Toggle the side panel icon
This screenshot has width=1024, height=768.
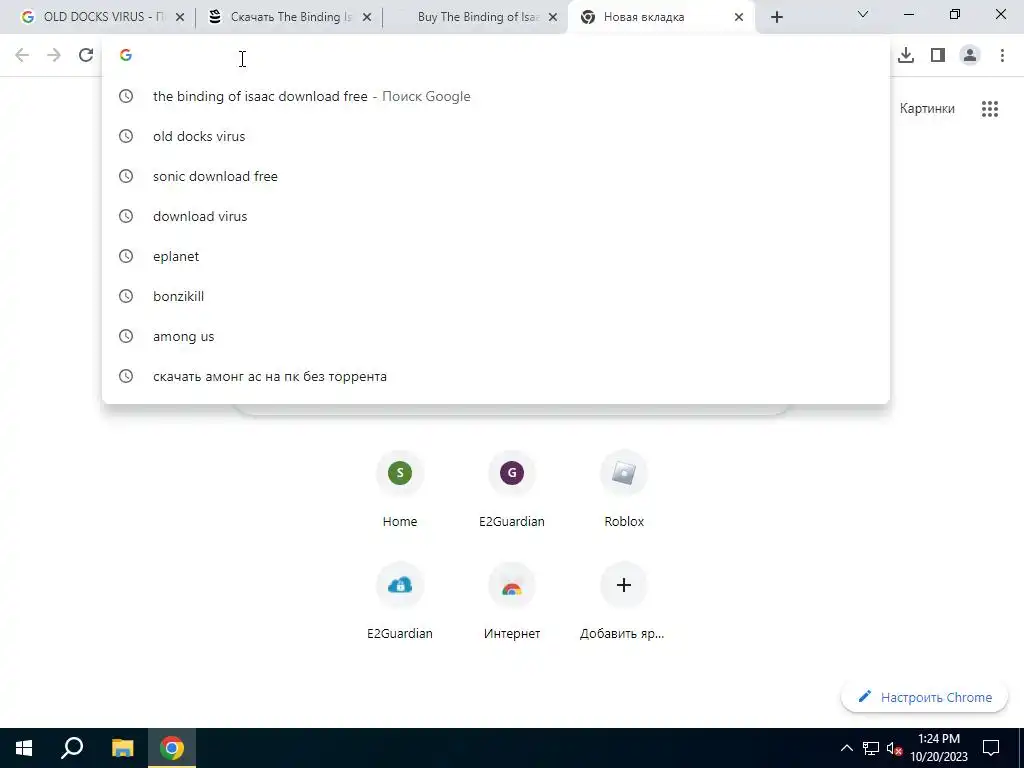(938, 56)
